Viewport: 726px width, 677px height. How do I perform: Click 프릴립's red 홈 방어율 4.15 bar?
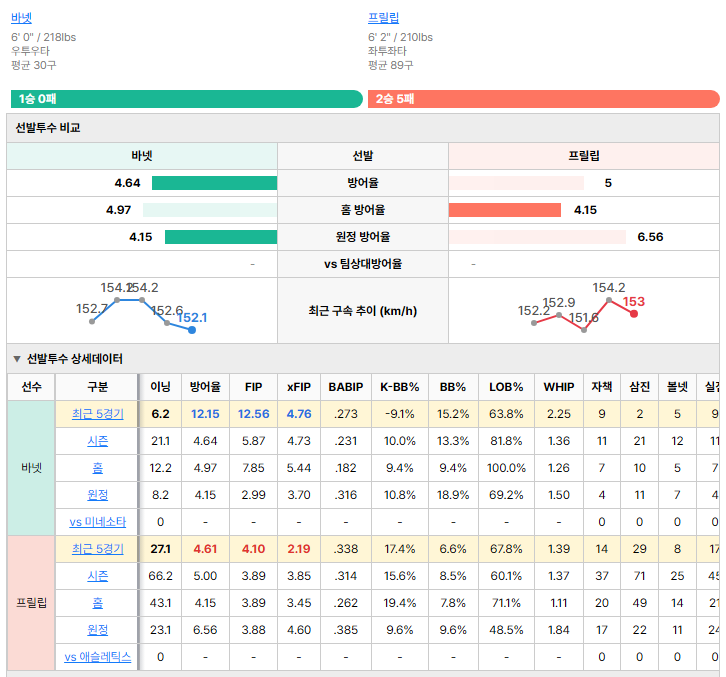tap(505, 210)
